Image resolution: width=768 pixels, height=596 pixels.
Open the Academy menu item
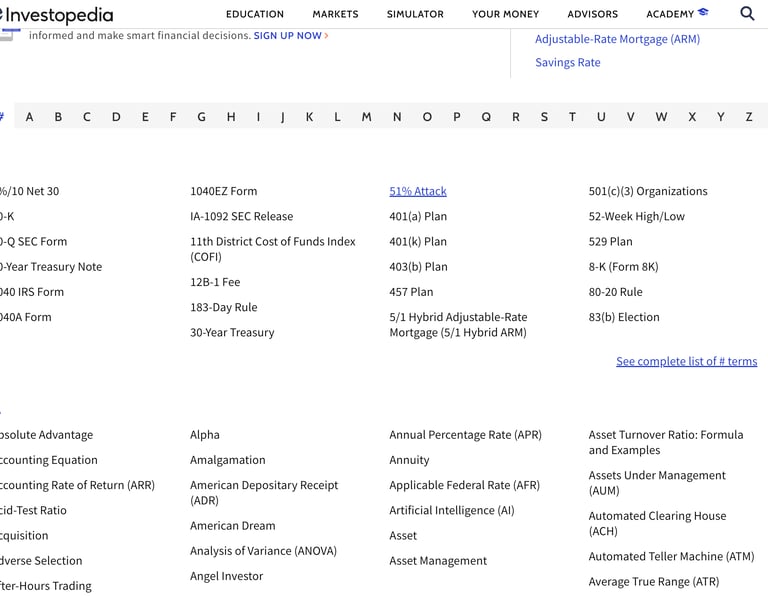coord(677,14)
